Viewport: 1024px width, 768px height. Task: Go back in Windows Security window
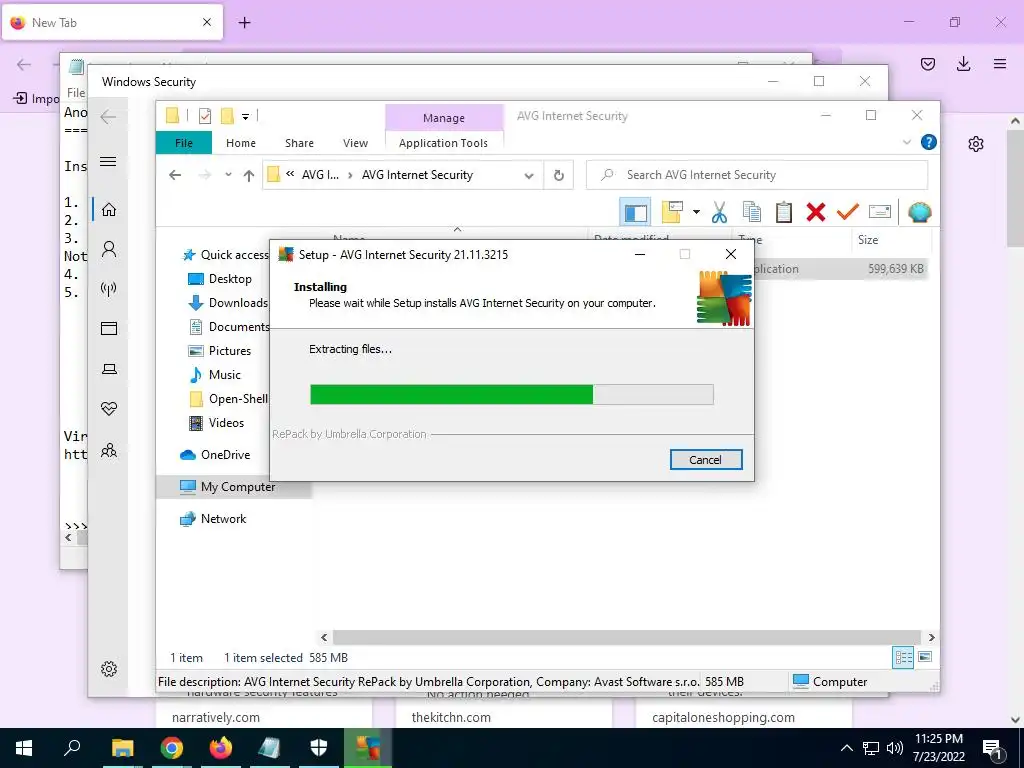pos(108,117)
